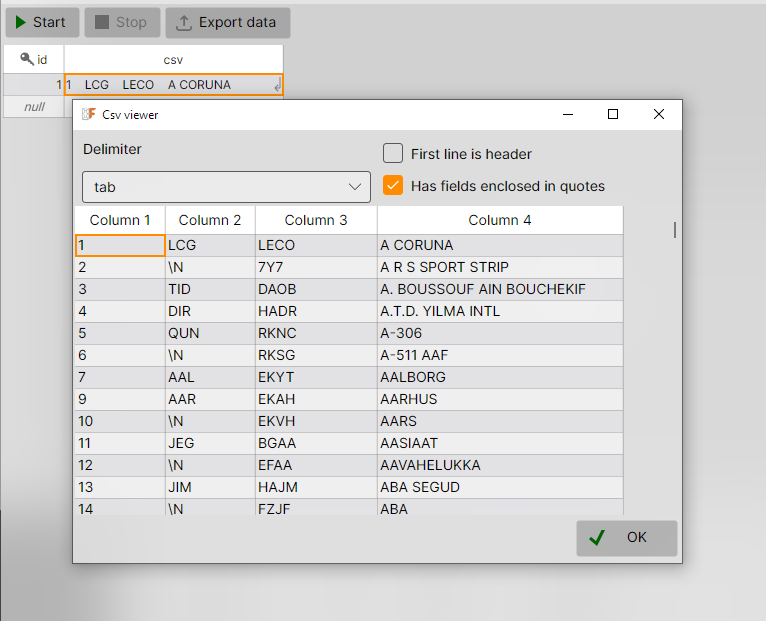Close the Csv viewer dialog

tap(659, 114)
